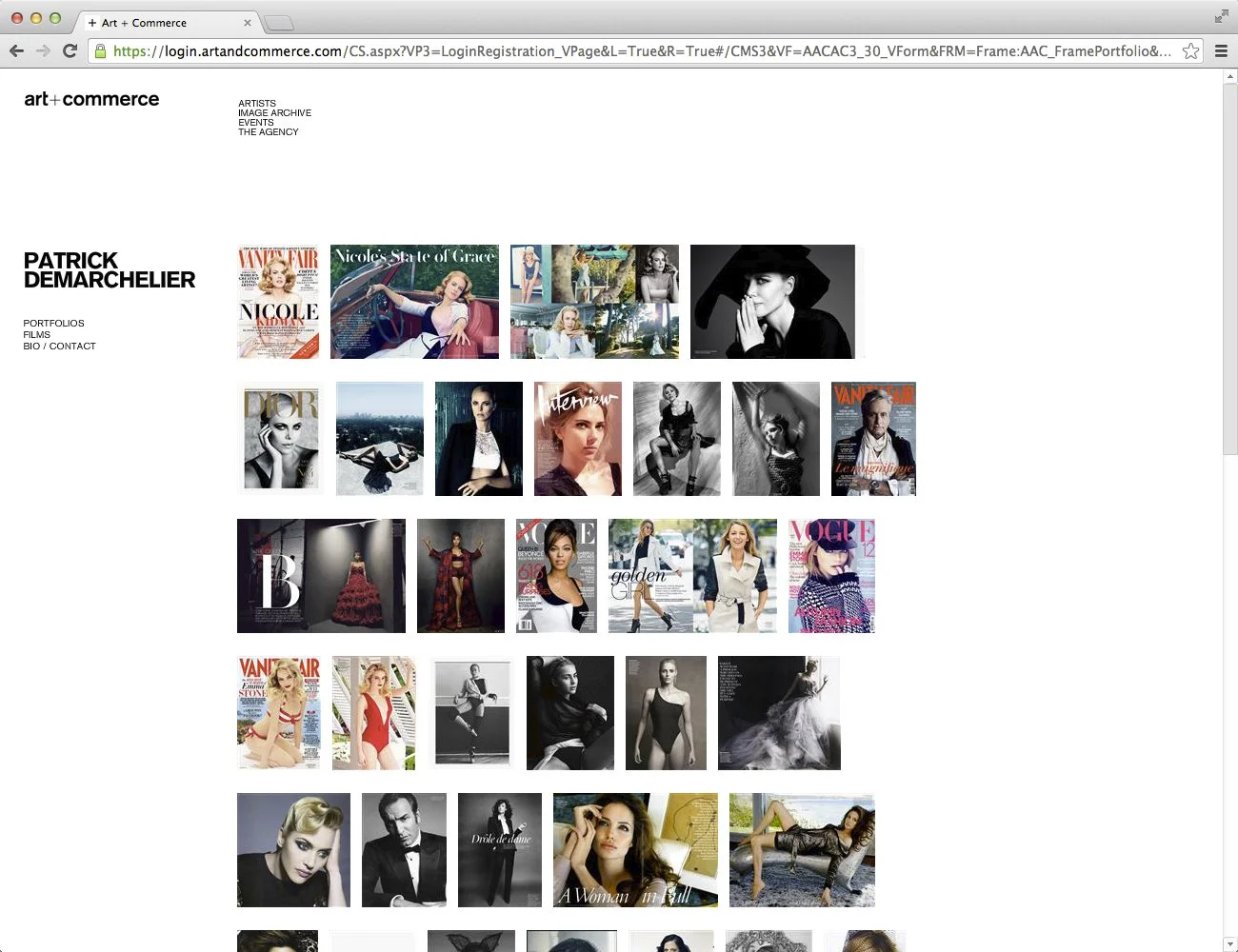This screenshot has width=1238, height=952.
Task: Open the Vogue Beyonce cover thumbnail
Action: pos(556,576)
